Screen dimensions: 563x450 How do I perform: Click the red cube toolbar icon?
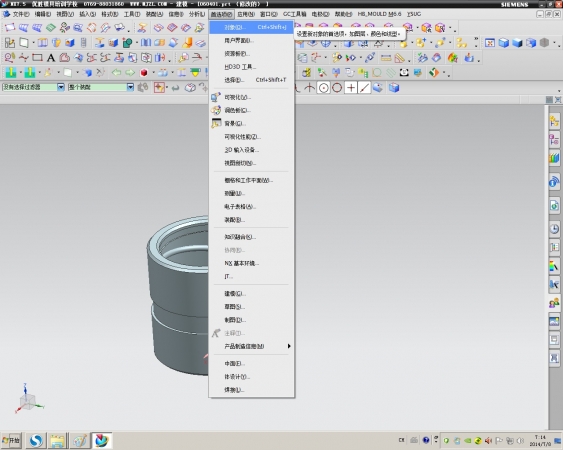pyautogui.click(x=144, y=73)
